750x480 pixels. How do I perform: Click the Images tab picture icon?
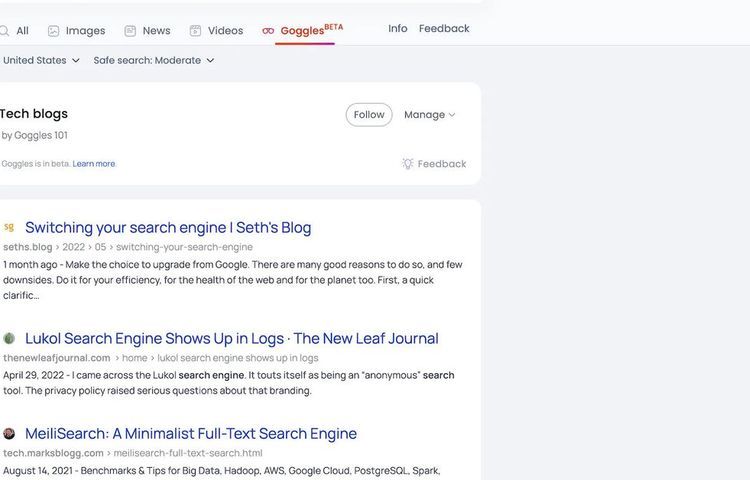(53, 31)
